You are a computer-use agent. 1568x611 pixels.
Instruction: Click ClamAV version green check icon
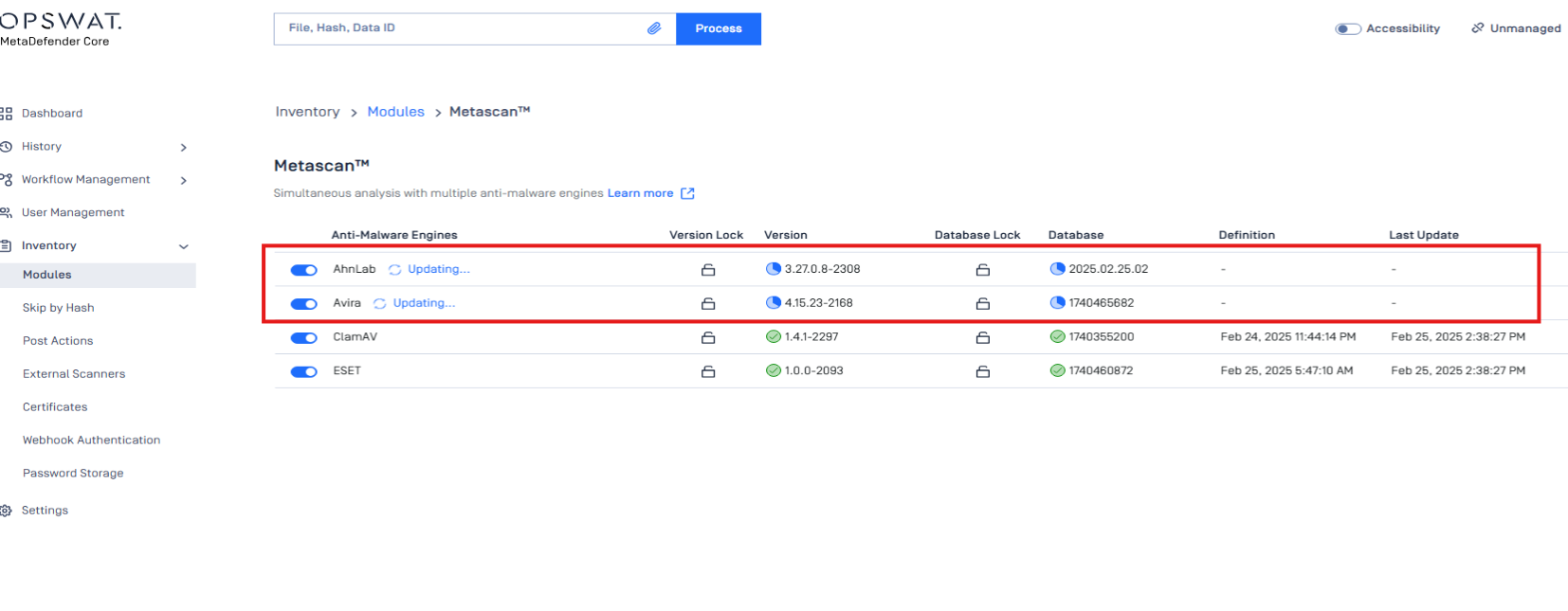tap(774, 337)
